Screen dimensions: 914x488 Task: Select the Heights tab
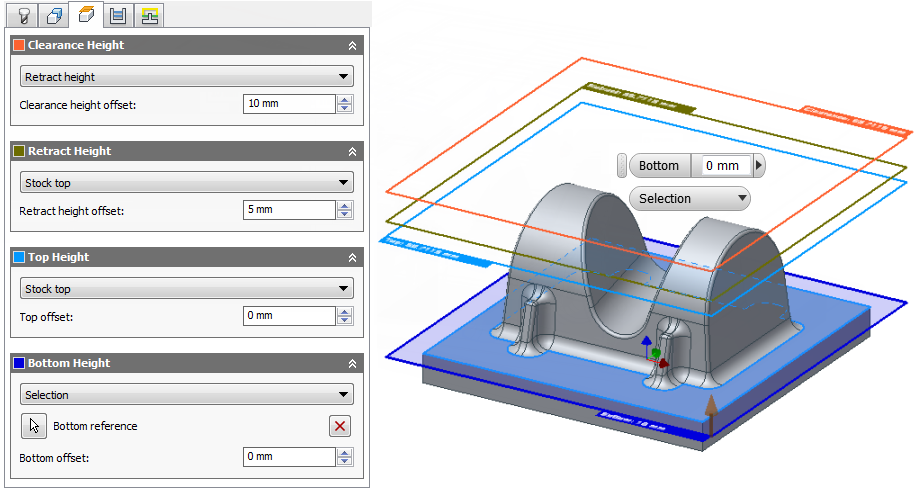(x=86, y=14)
